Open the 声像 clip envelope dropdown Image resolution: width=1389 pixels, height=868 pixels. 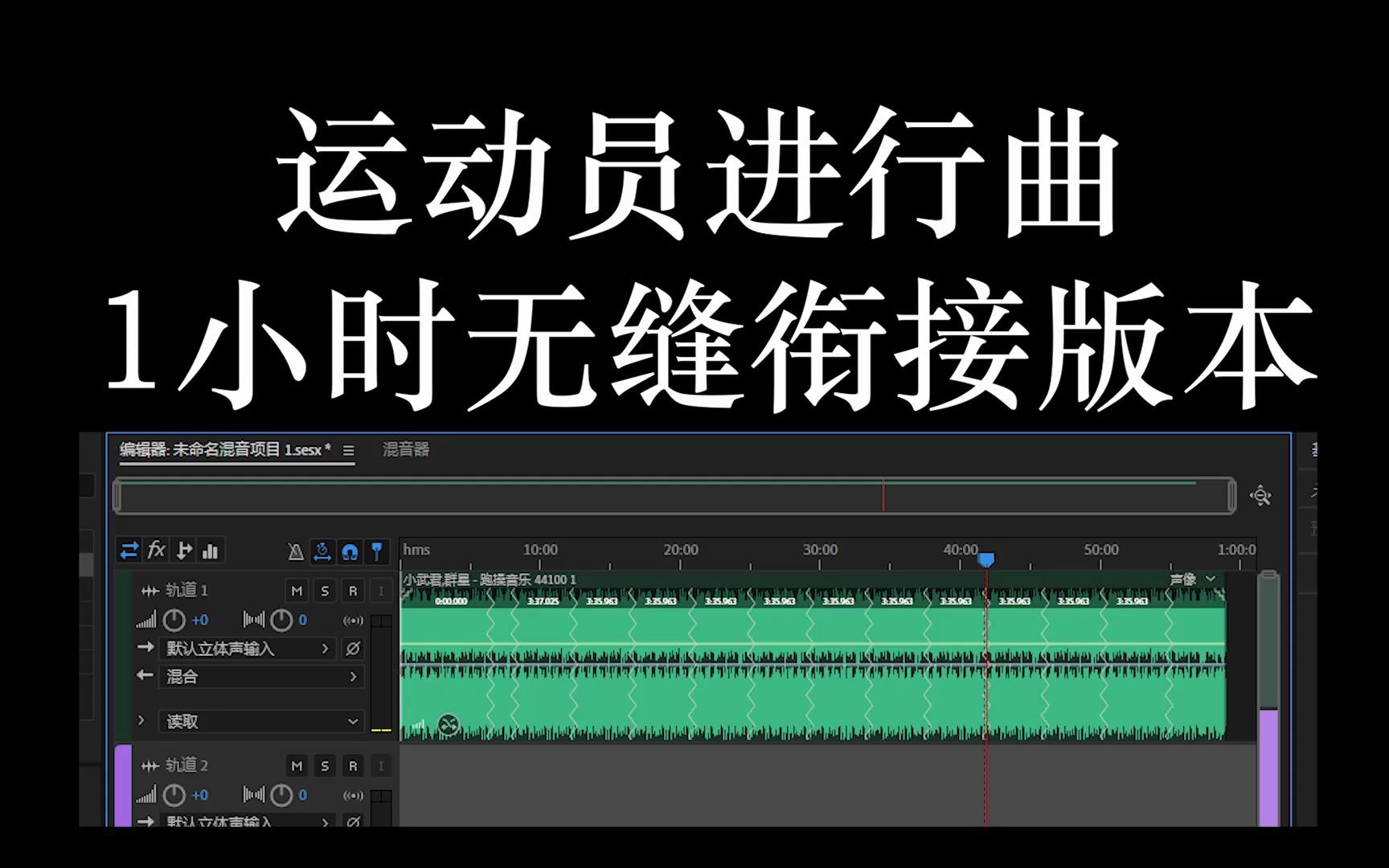pyautogui.click(x=1193, y=579)
